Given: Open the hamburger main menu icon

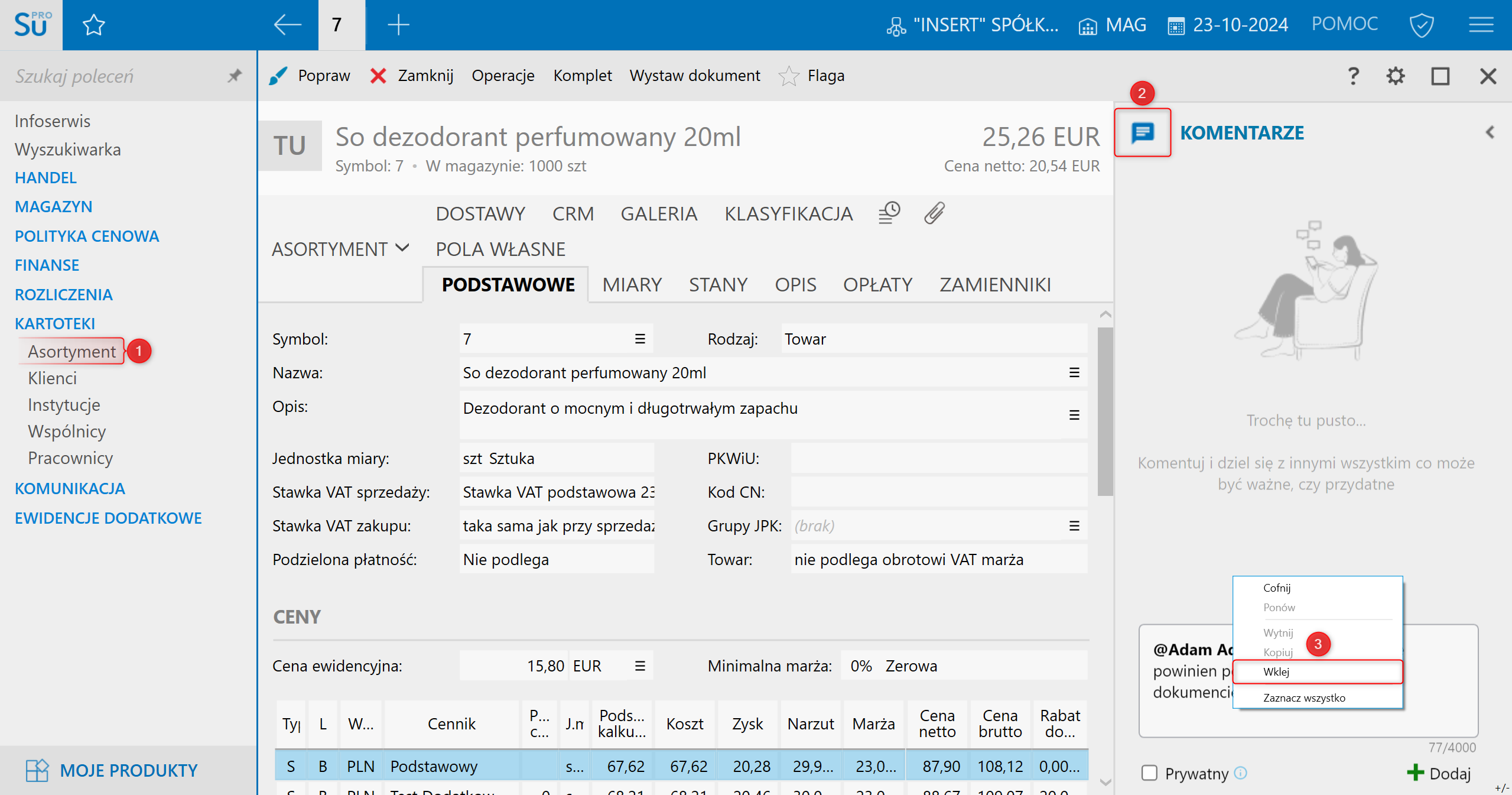Looking at the screenshot, I should click(1481, 25).
